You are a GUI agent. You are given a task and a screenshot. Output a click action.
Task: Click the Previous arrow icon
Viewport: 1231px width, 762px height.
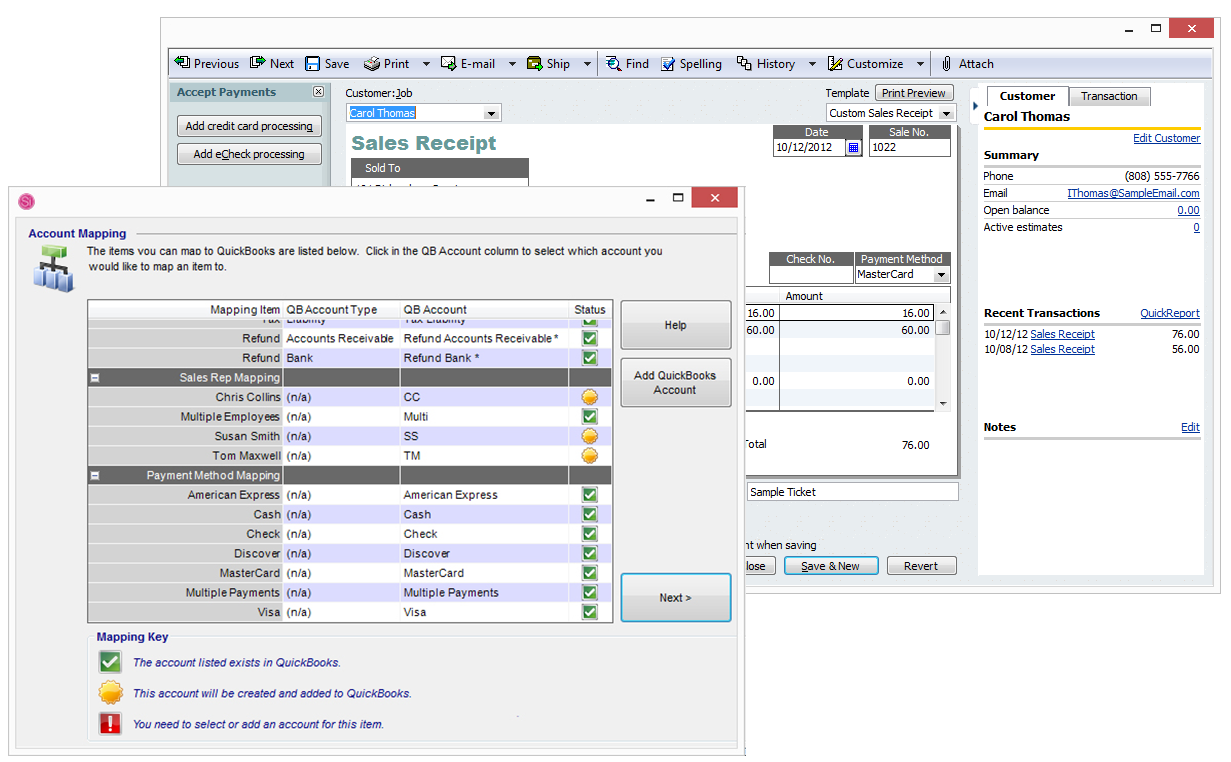[184, 63]
